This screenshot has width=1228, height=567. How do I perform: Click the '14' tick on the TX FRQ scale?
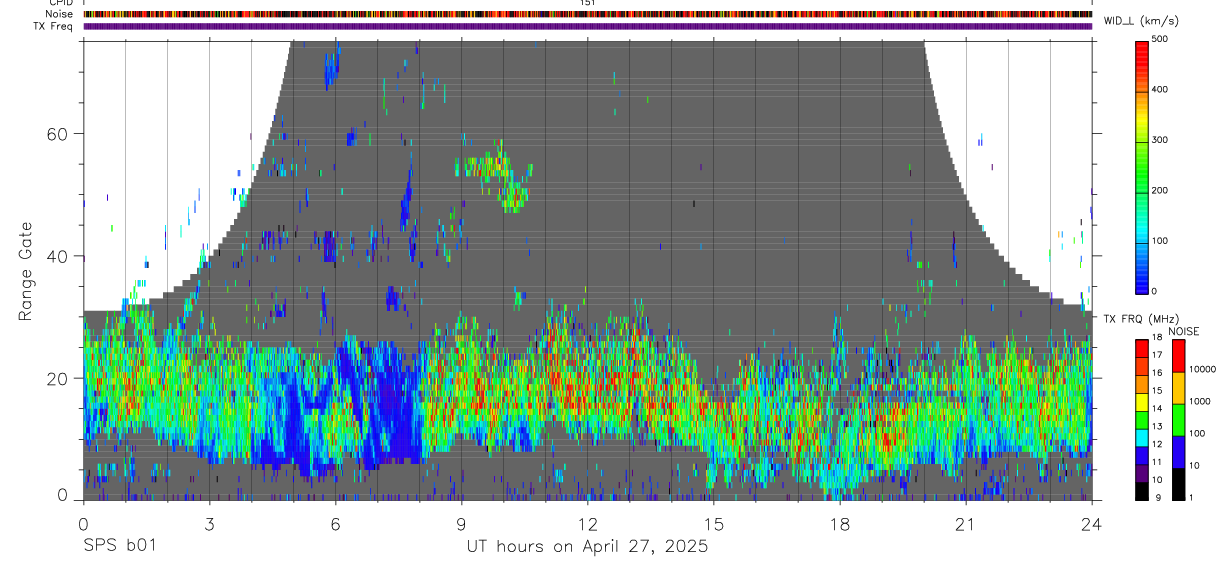1158,409
